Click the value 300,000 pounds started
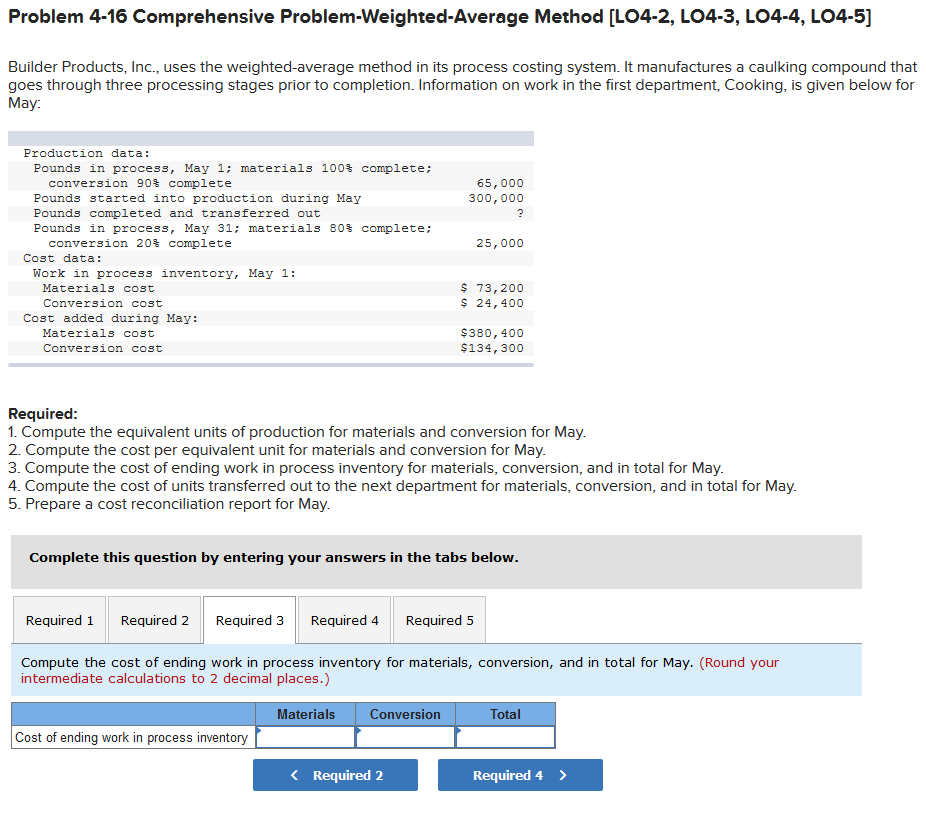 pos(496,198)
